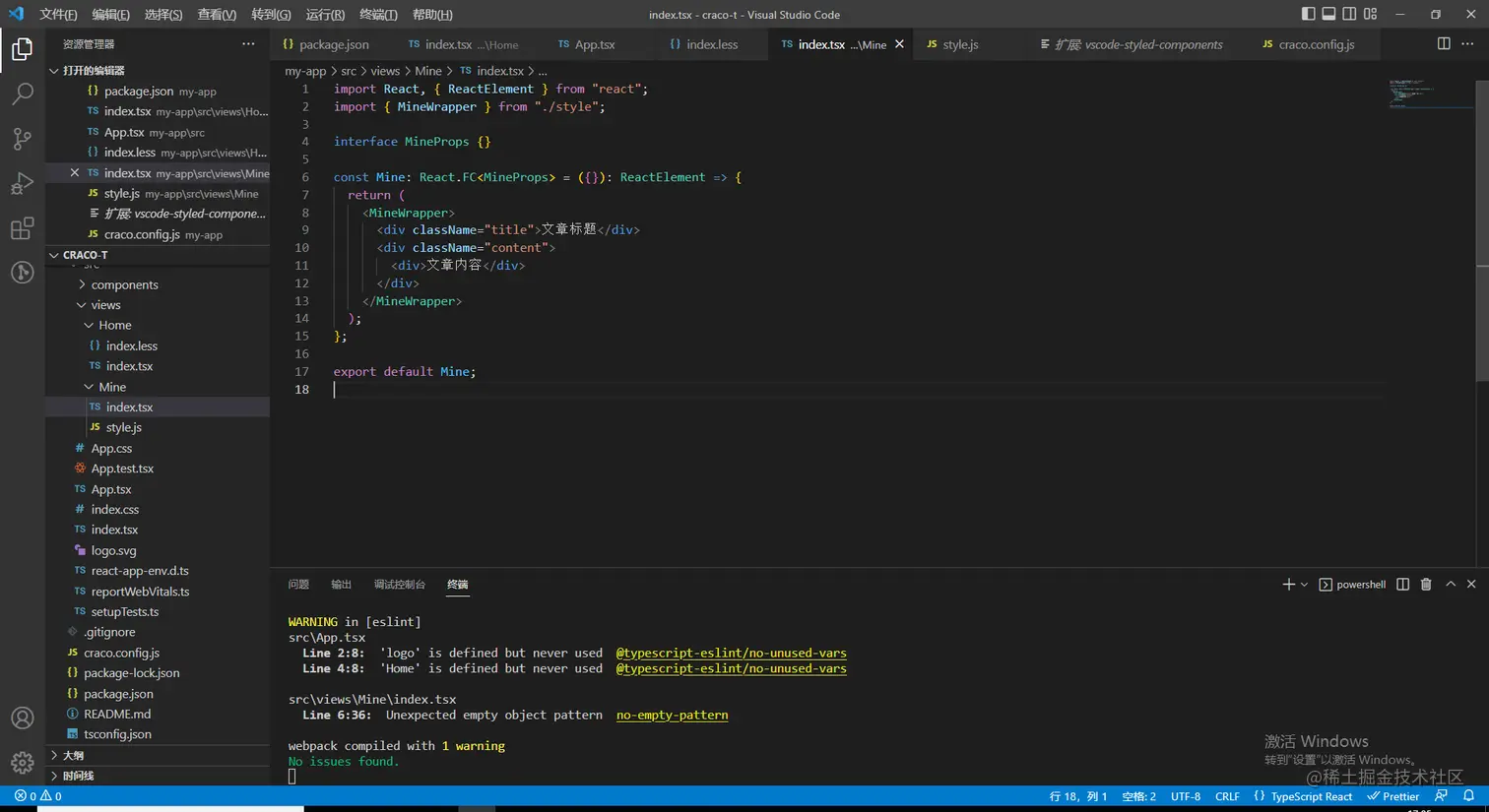Click the Prettier status bar button
1489x812 pixels.
click(x=1392, y=796)
